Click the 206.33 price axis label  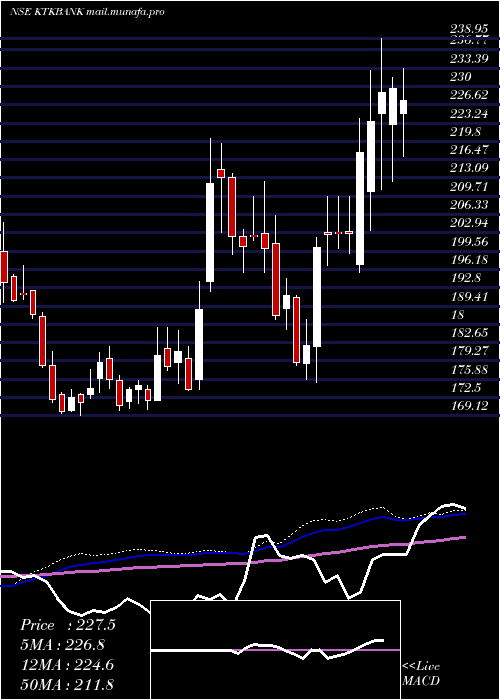[x=469, y=205]
